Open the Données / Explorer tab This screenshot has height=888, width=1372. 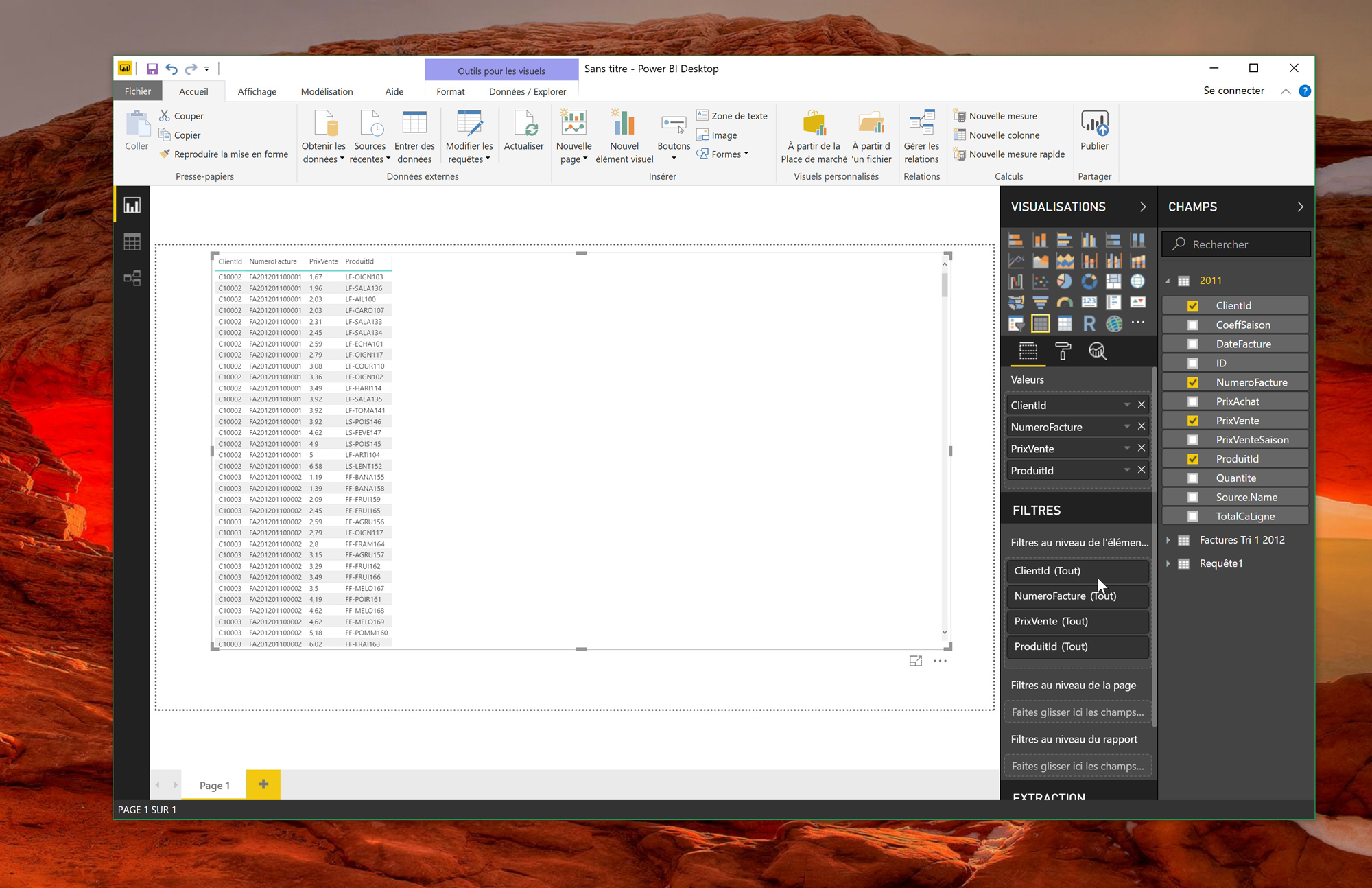[528, 91]
